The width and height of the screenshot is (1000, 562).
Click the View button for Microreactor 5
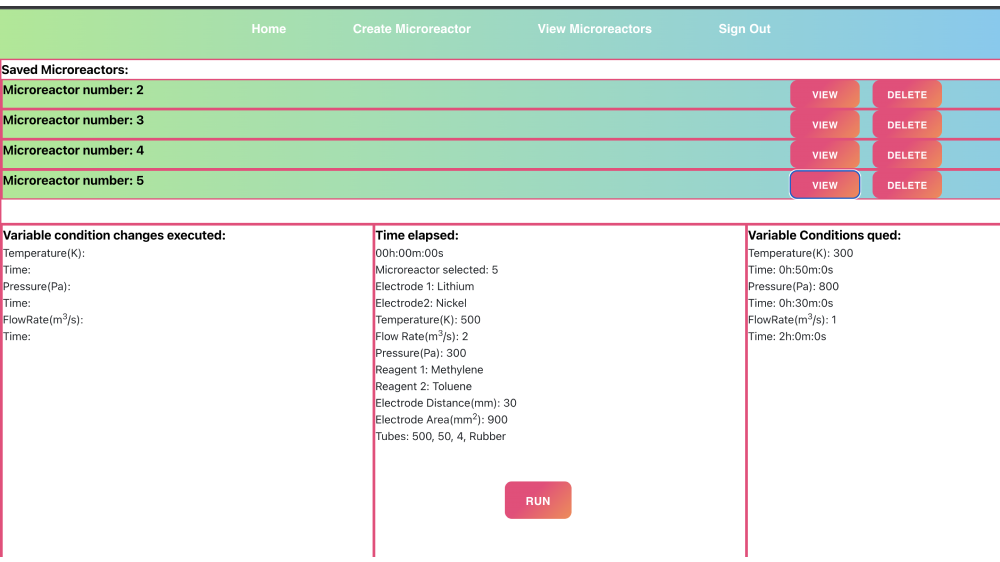[x=824, y=185]
